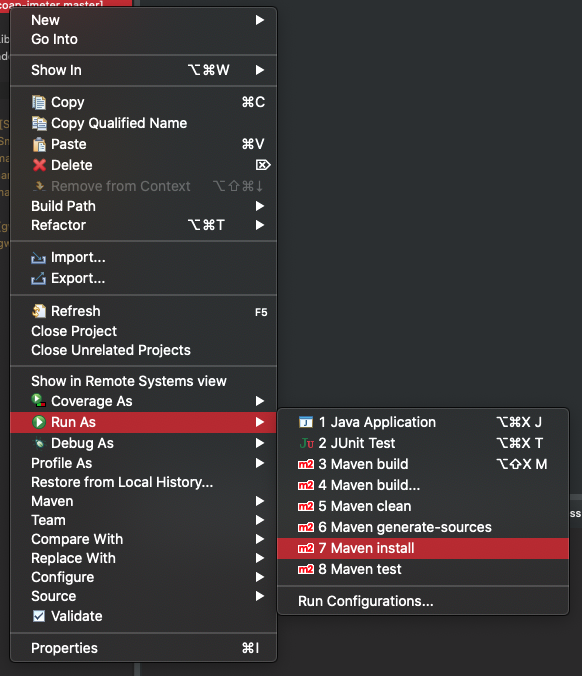Screen dimensions: 582x676
Task: Click the m2 icon beside Maven clean
Action: pos(306,506)
